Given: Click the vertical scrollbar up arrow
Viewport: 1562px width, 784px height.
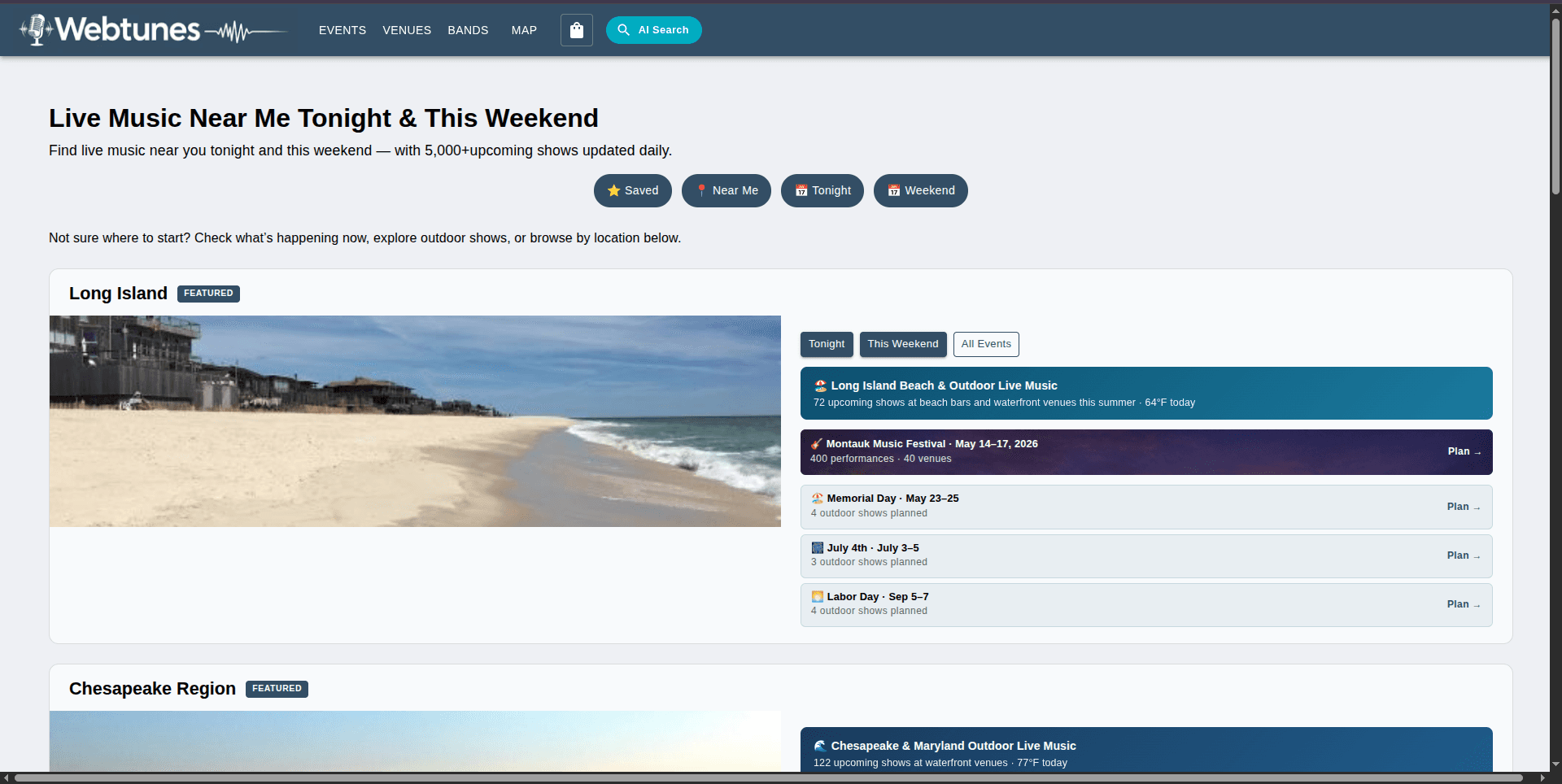Looking at the screenshot, I should click(x=1555, y=10).
